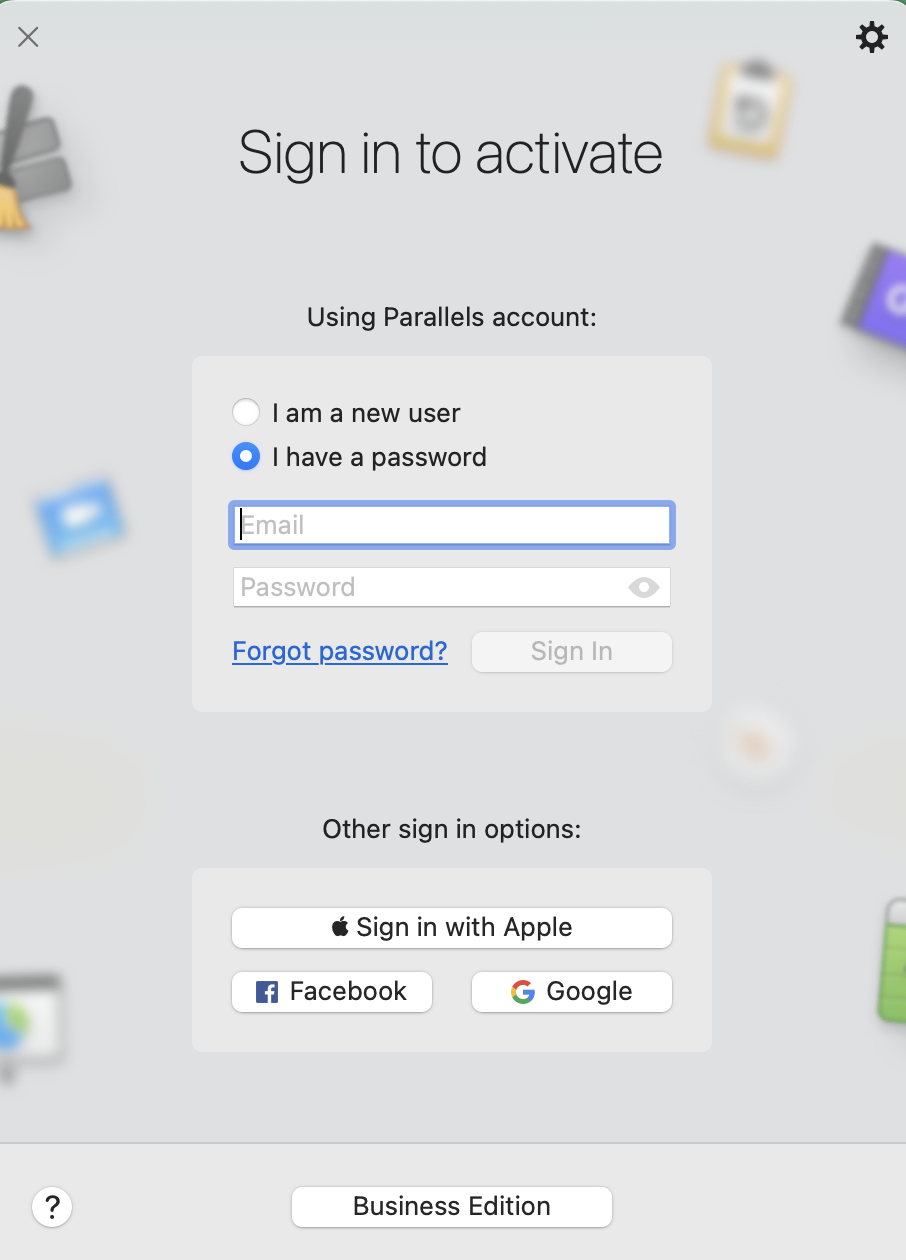Focus the Email input field
Image resolution: width=906 pixels, height=1260 pixels.
pyautogui.click(x=452, y=526)
